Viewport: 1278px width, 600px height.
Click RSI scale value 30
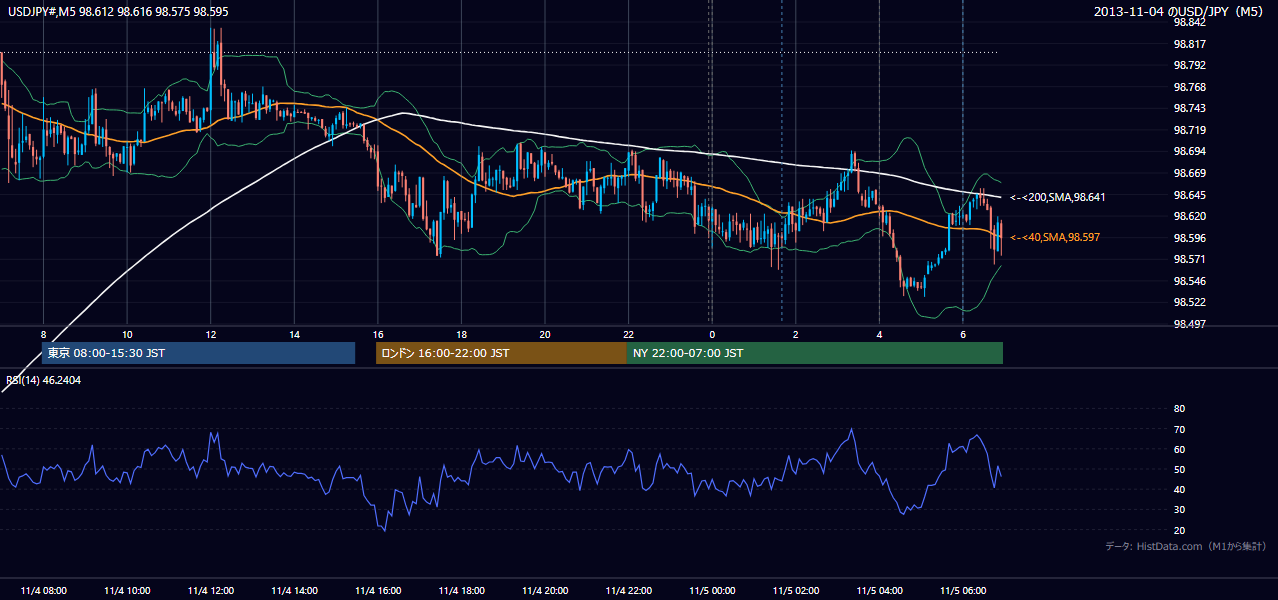coord(1179,510)
